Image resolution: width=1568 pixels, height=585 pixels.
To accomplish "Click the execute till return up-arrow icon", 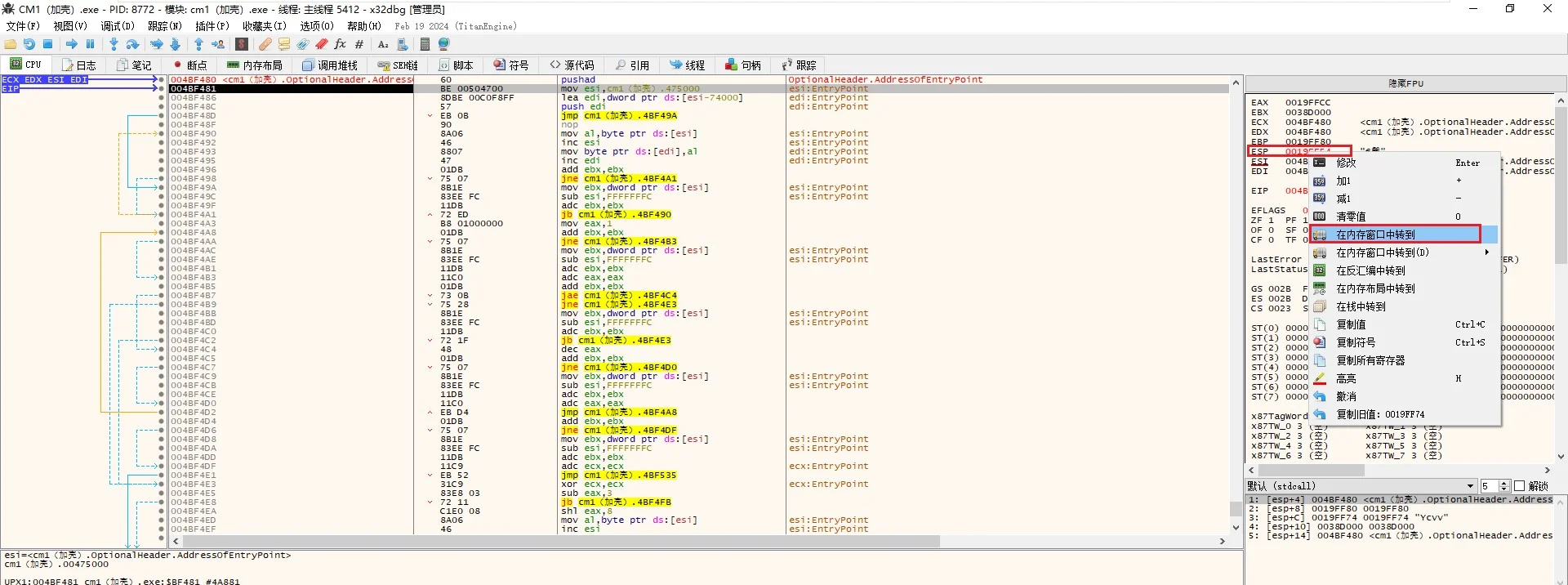I will (x=199, y=44).
